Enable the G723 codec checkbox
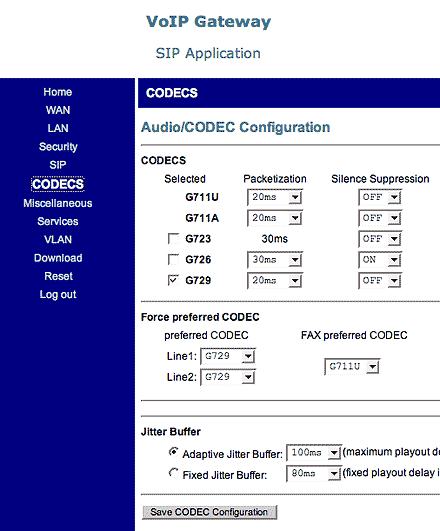 point(173,239)
